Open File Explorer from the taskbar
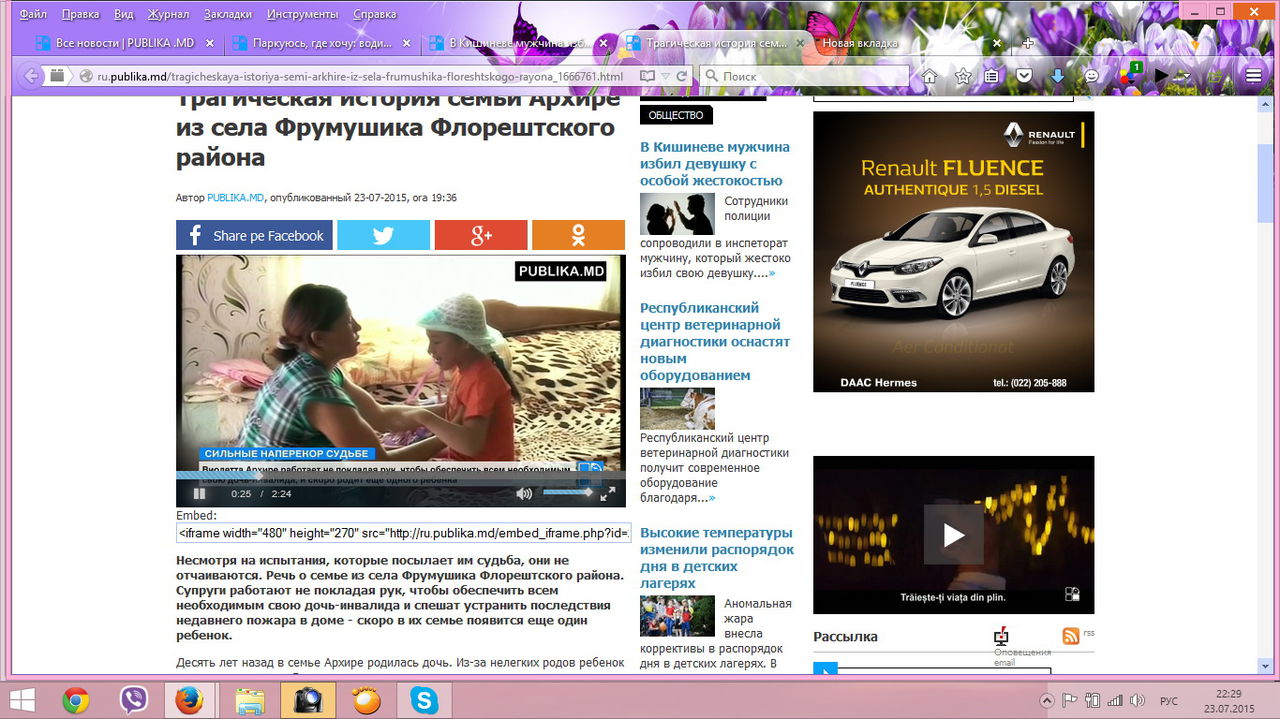The height and width of the screenshot is (719, 1280). (250, 700)
